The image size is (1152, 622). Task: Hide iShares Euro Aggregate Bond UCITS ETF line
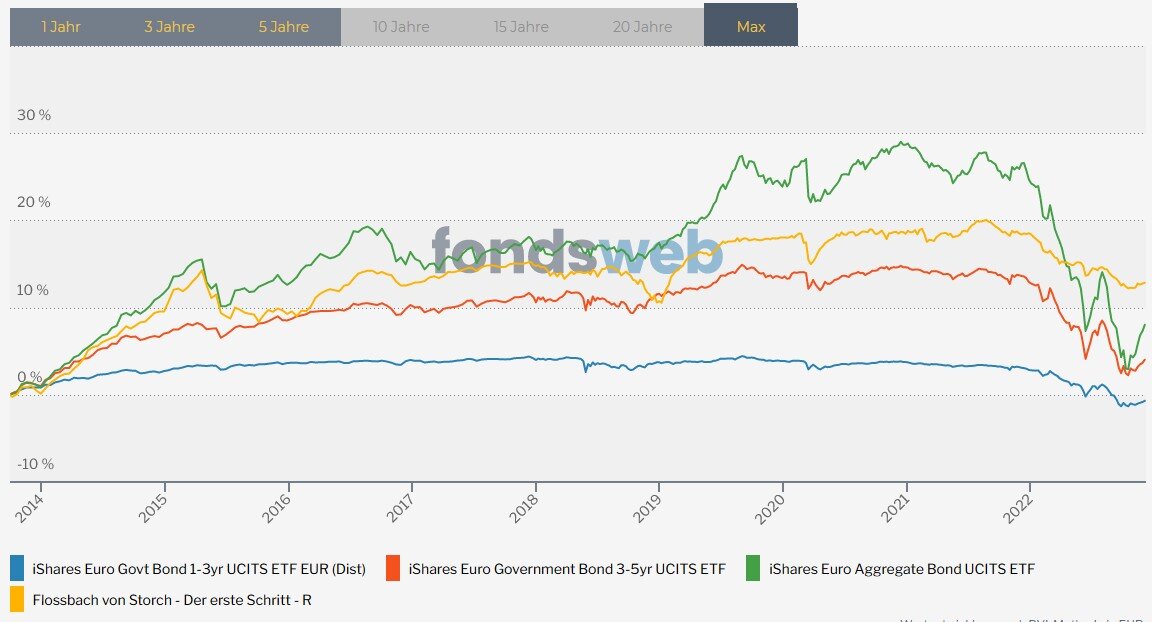click(x=901, y=569)
